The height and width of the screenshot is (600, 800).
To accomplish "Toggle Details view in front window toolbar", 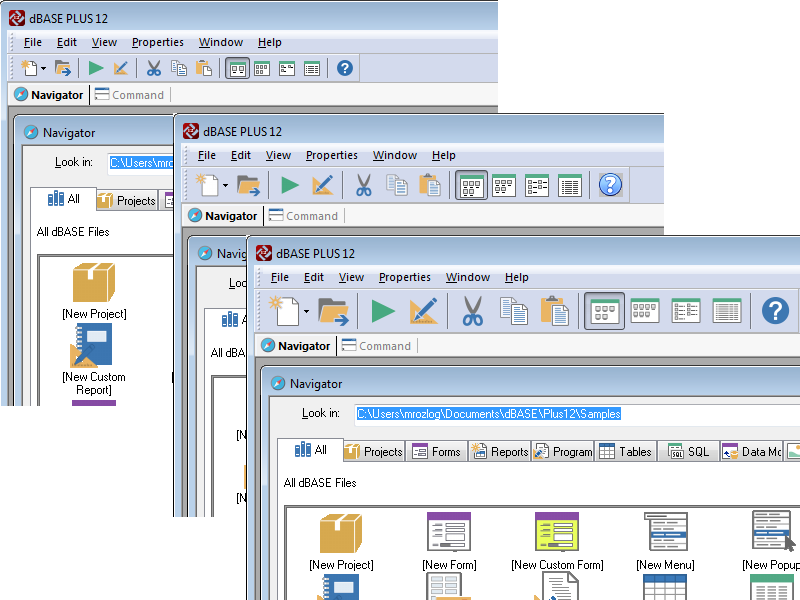I will coord(727,311).
